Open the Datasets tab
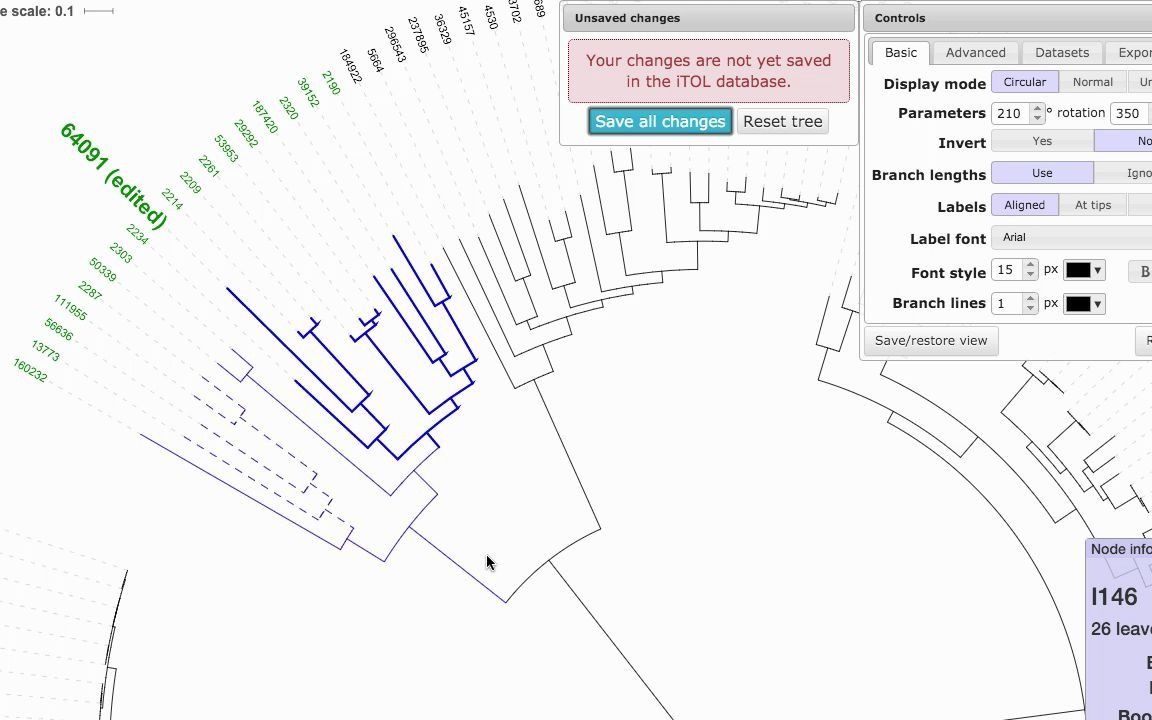The image size is (1152, 720). [x=1062, y=52]
